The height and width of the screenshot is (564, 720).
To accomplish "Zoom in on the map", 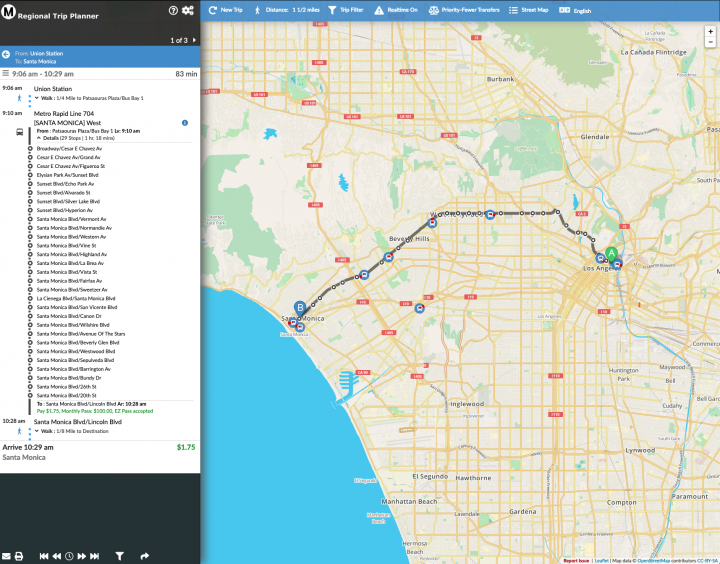I will [710, 31].
